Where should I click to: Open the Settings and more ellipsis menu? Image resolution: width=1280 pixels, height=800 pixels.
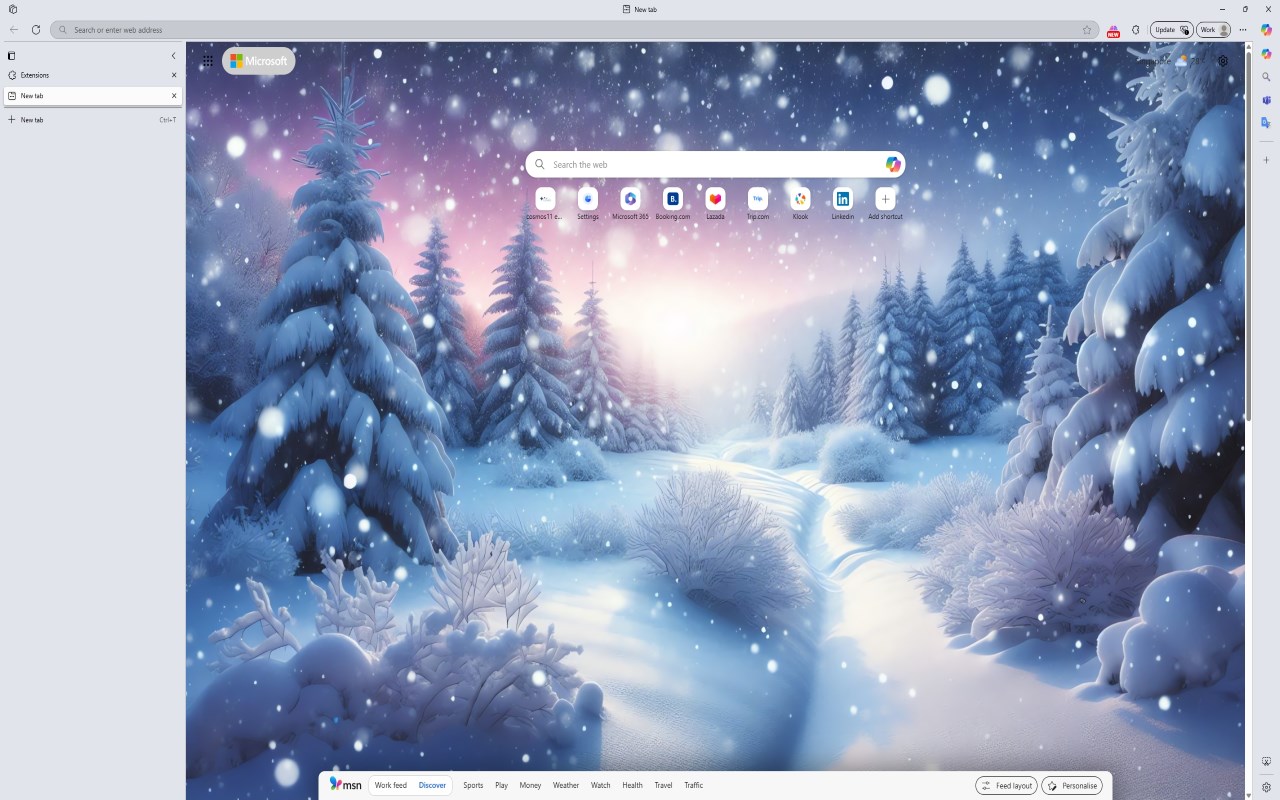click(1243, 30)
